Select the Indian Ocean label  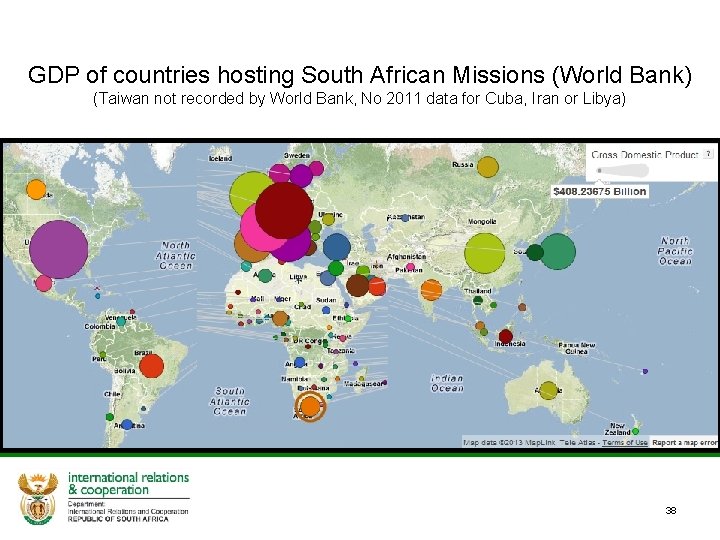click(447, 383)
